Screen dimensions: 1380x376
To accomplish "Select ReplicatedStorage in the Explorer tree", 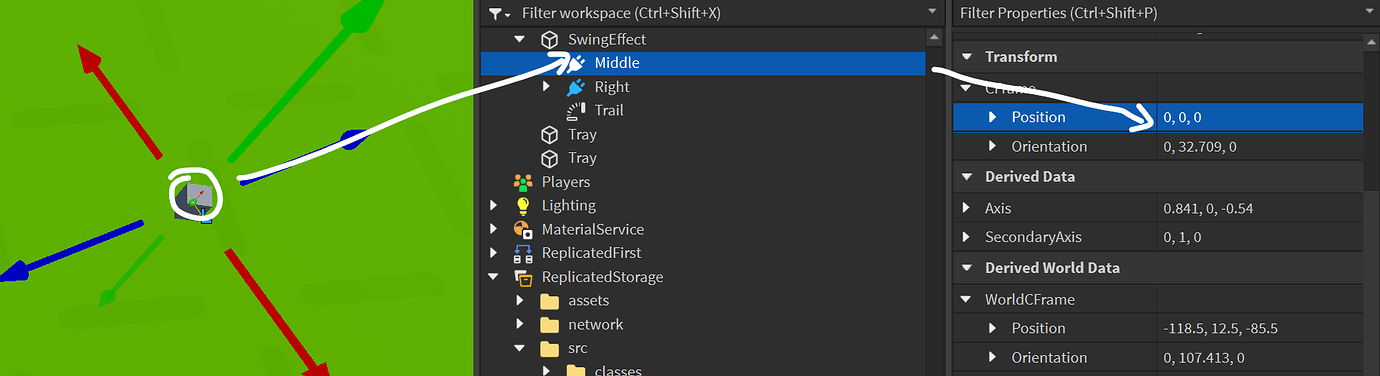I will coord(703,277).
